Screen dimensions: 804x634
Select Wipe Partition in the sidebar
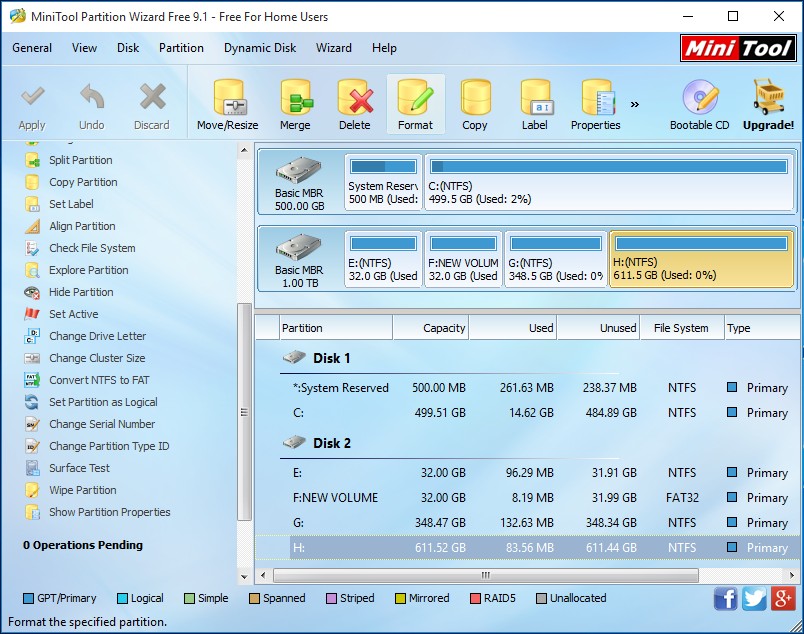click(84, 490)
